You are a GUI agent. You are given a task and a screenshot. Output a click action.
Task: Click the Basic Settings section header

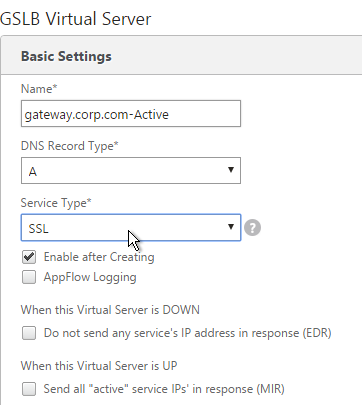click(66, 56)
